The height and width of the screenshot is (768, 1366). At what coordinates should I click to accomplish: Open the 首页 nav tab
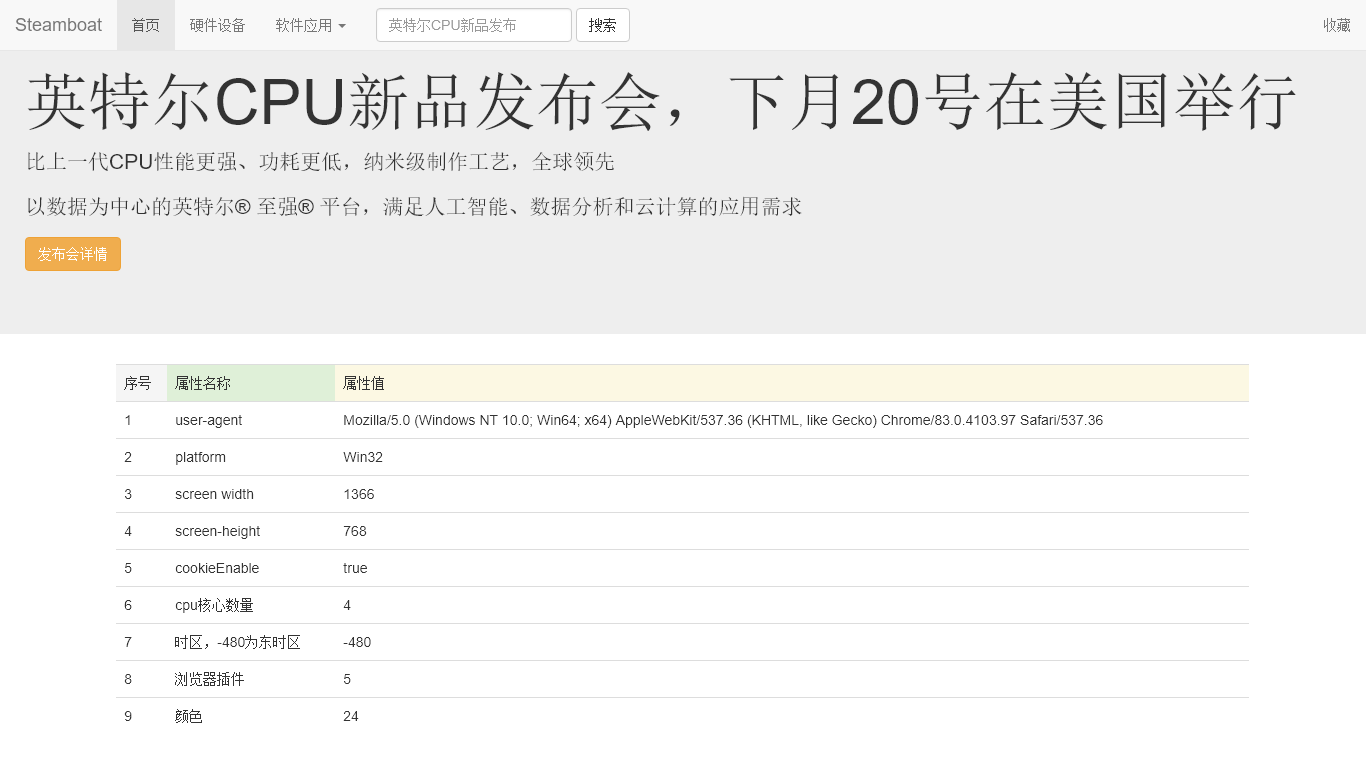coord(146,25)
